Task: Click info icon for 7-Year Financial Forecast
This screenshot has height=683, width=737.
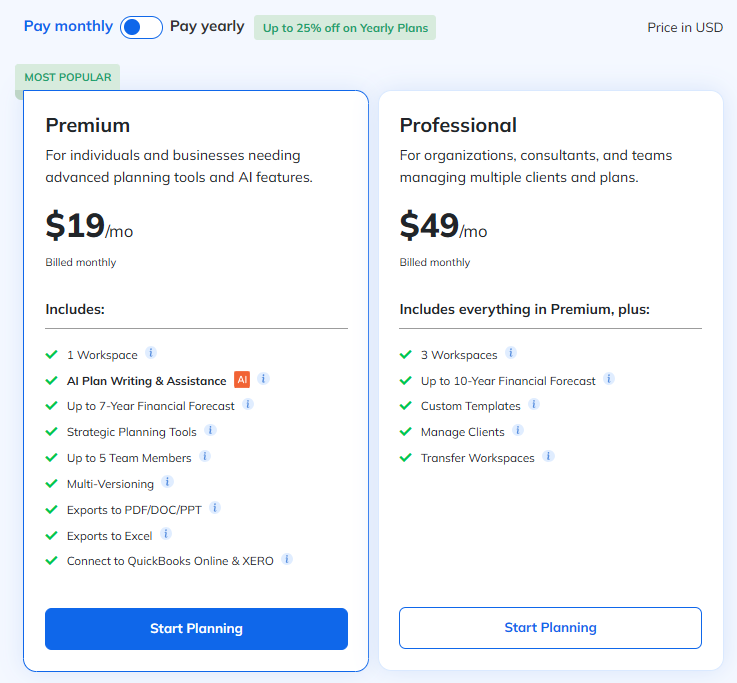Action: (x=248, y=405)
